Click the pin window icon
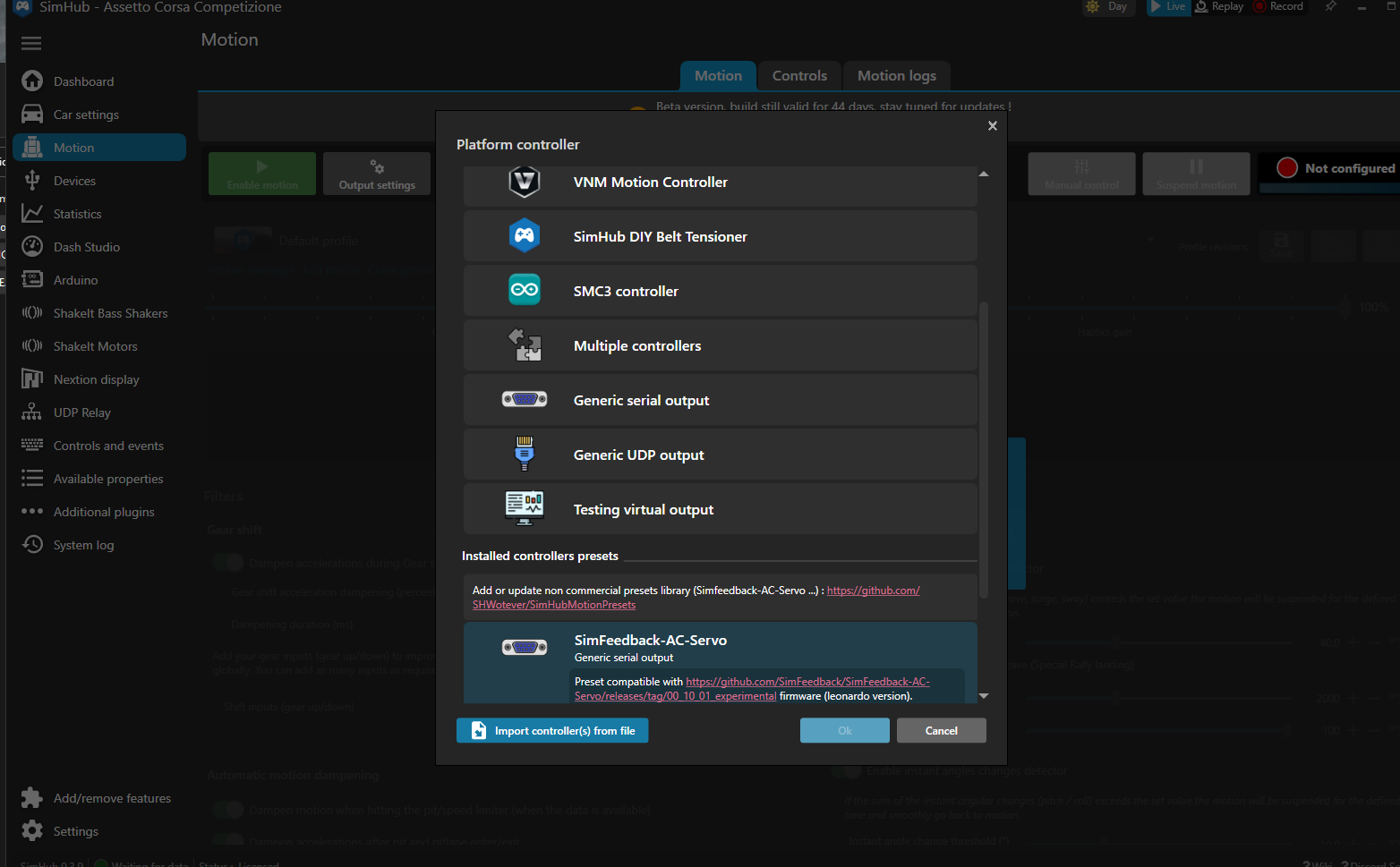The width and height of the screenshot is (1400, 867). click(1331, 7)
